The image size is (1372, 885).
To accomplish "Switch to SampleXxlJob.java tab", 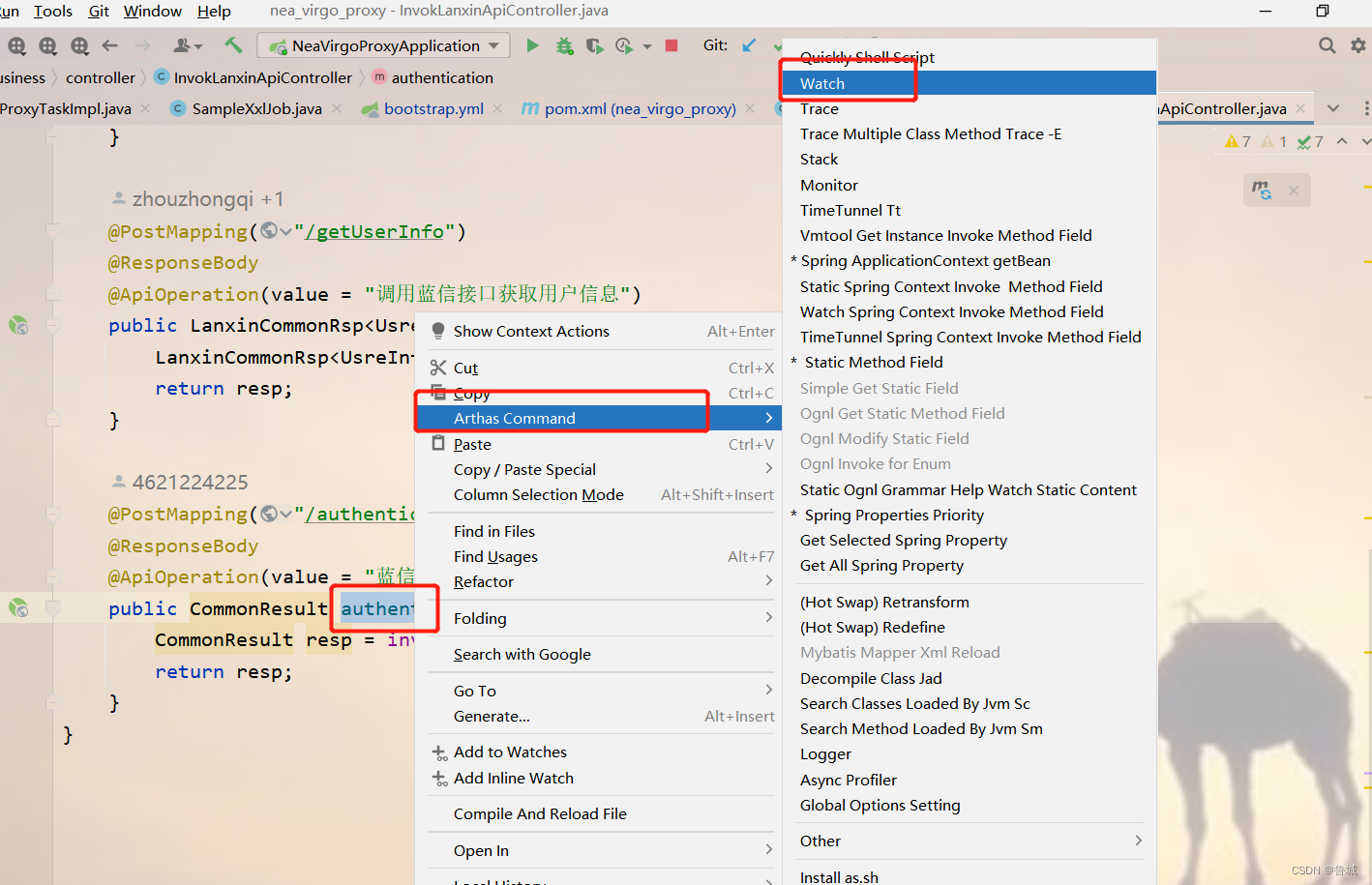I will point(256,108).
